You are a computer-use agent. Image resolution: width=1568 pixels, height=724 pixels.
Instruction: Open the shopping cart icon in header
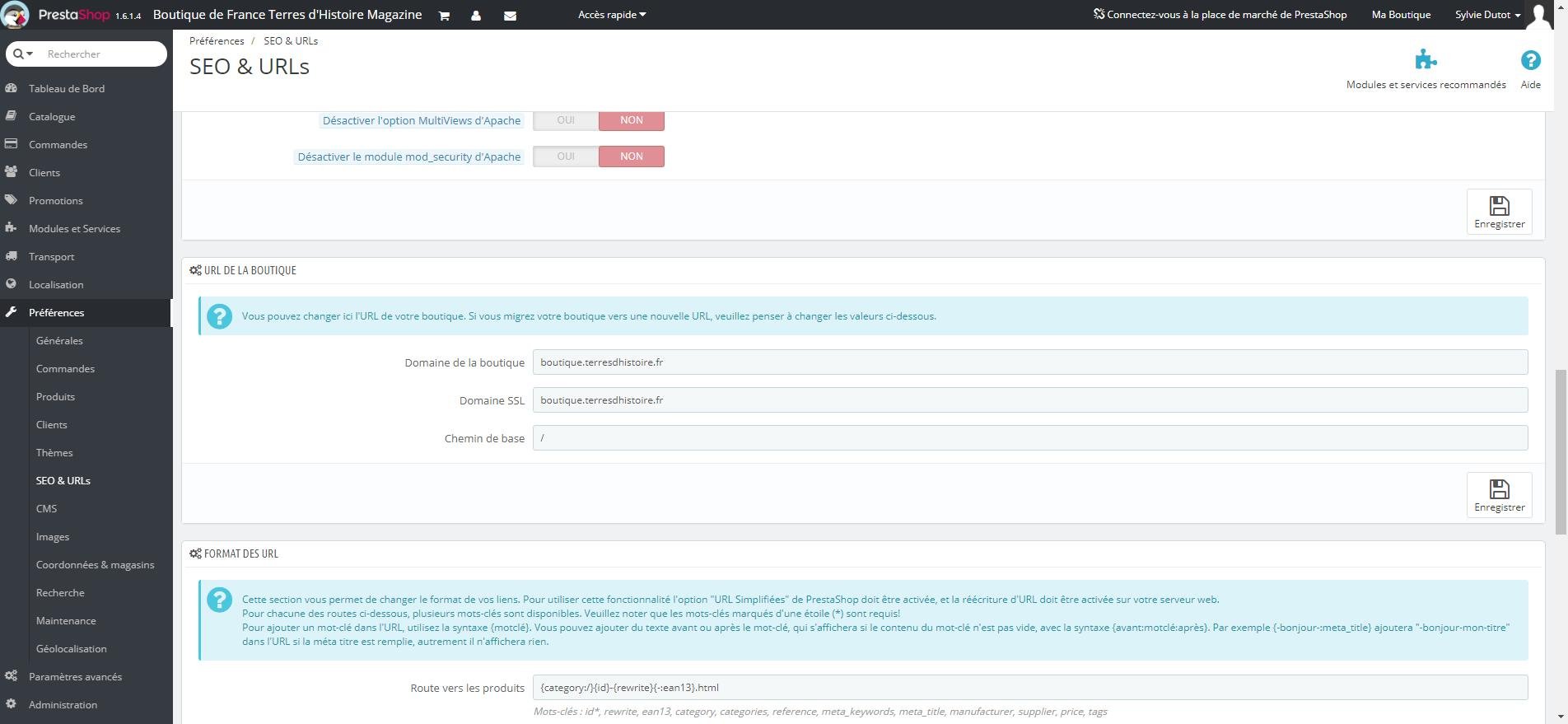coord(444,16)
